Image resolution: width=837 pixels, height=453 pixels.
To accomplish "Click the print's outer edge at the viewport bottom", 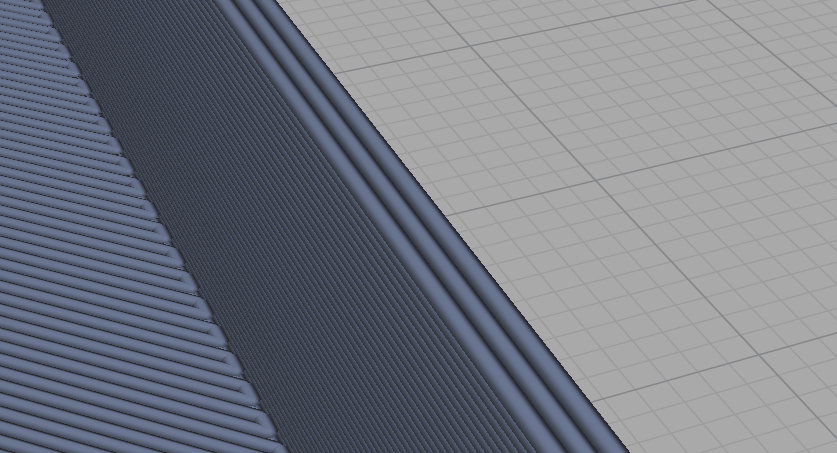I will [x=621, y=446].
